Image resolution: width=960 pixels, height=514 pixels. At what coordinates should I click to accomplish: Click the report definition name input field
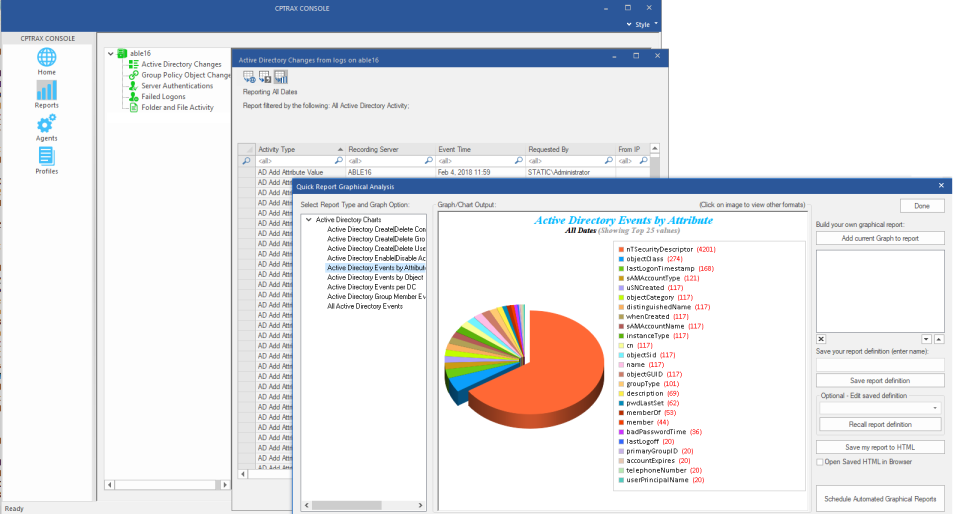880,365
